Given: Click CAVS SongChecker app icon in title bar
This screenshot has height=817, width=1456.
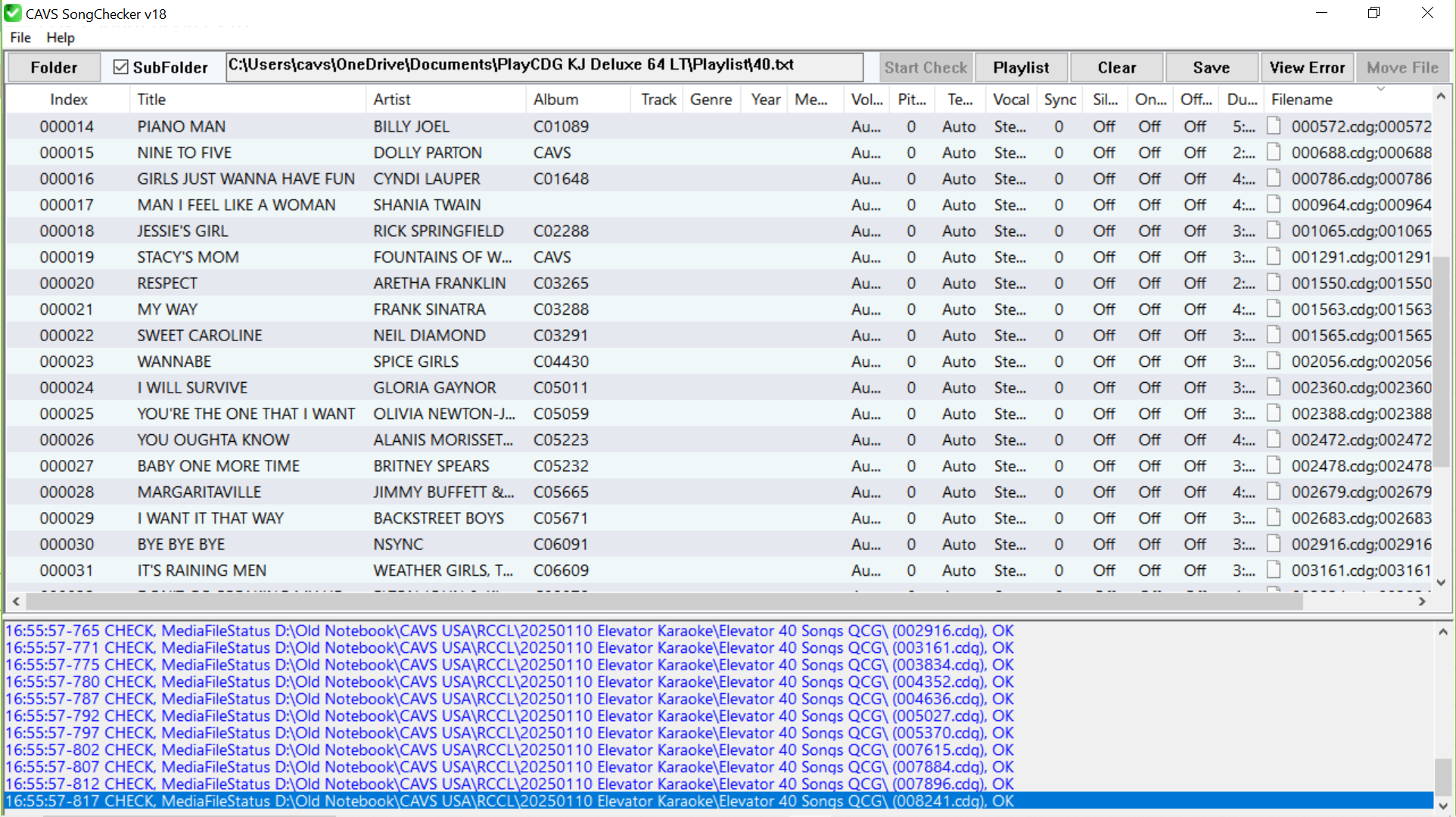Looking at the screenshot, I should (x=13, y=13).
